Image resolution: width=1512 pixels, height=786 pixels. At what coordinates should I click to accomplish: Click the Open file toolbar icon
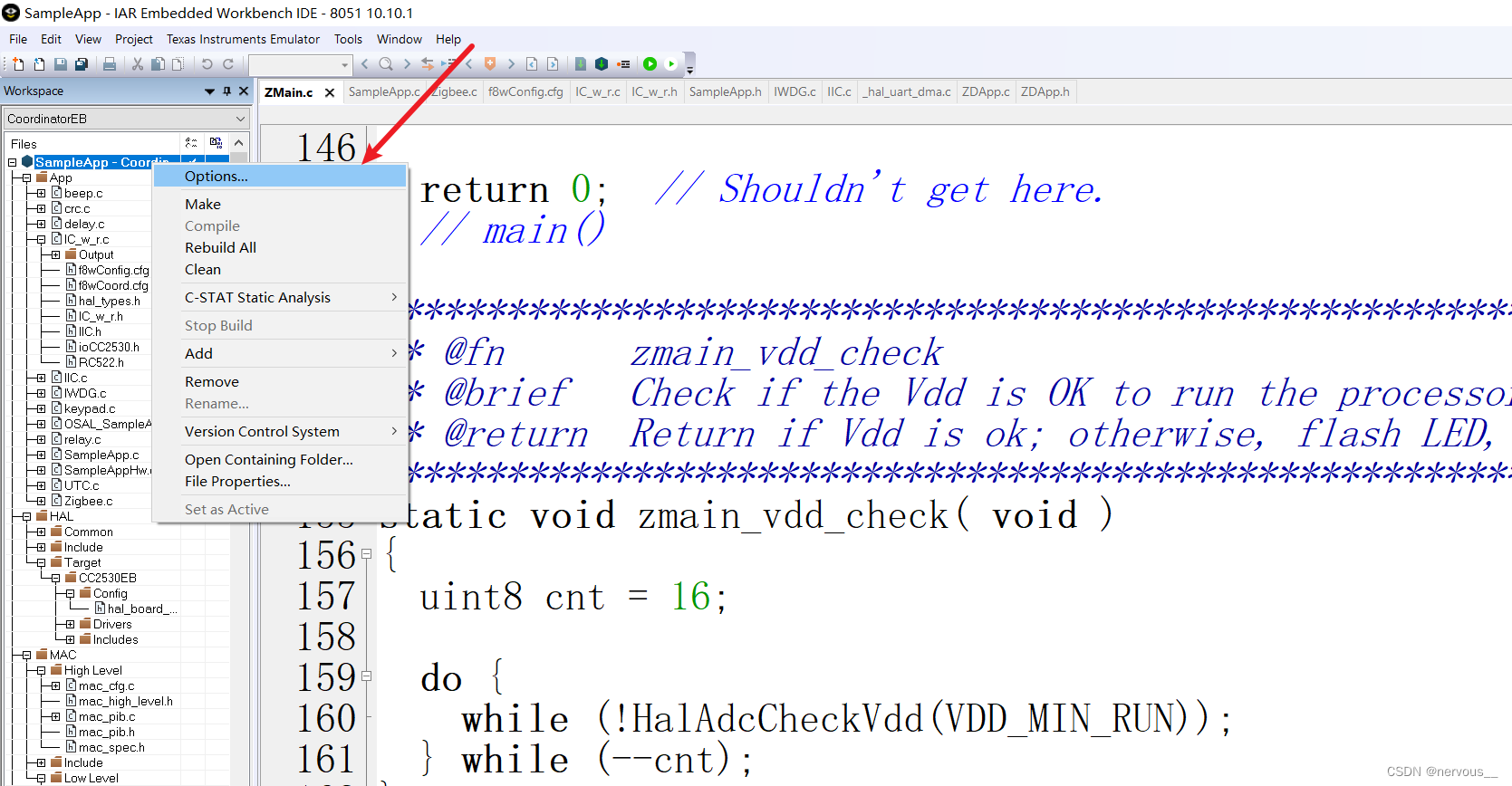39,64
